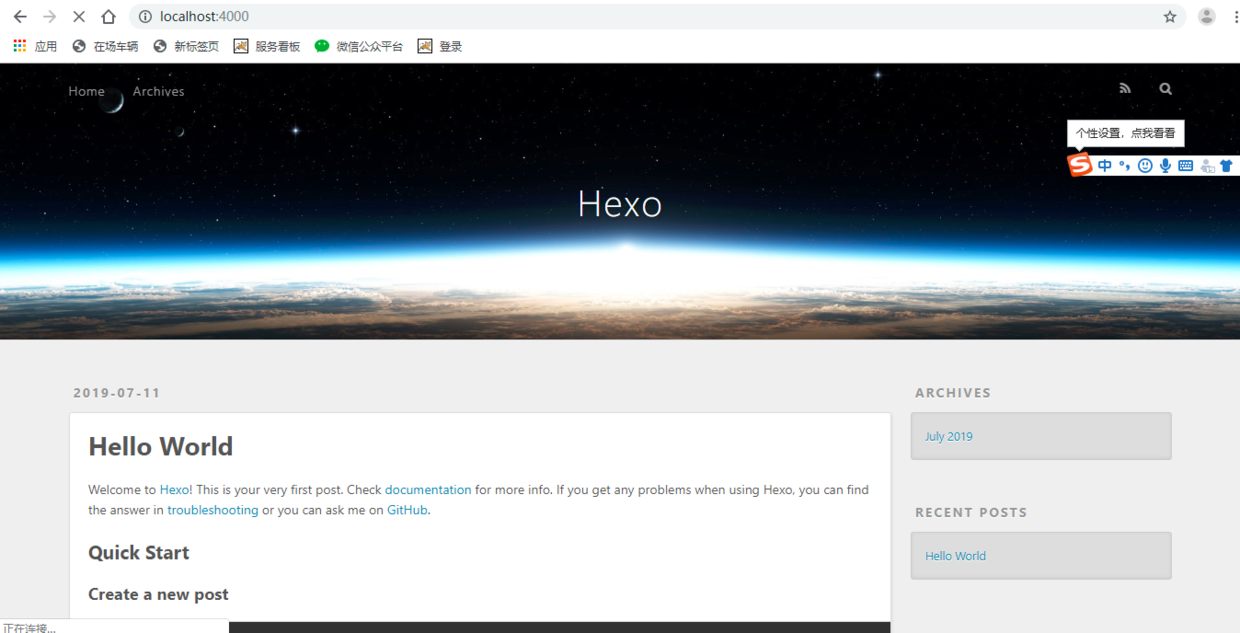
Task: Follow the Hexo link in the post
Action: [175, 490]
